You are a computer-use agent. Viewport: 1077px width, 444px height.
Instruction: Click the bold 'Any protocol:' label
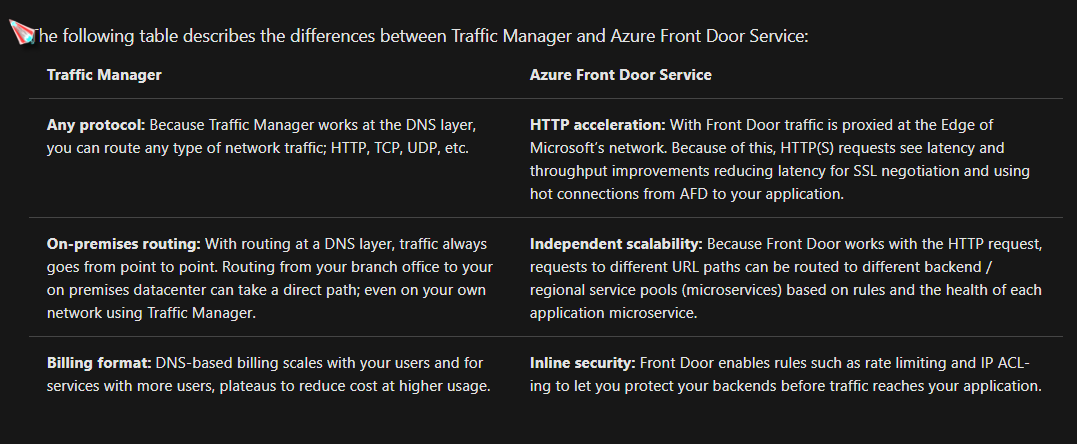coord(96,125)
